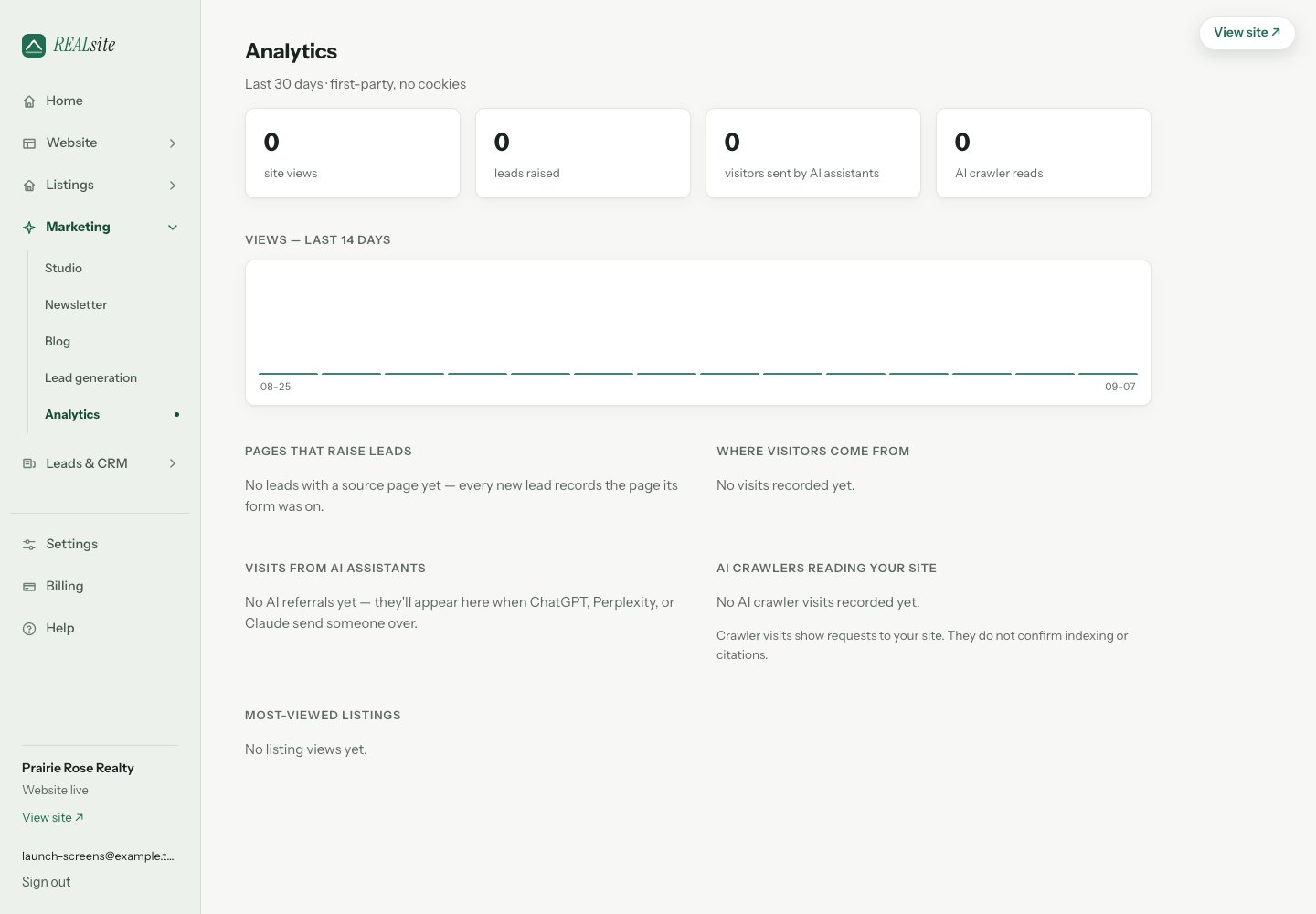The height and width of the screenshot is (914, 1316).
Task: Expand the Leads & CRM chevron
Action: click(173, 464)
